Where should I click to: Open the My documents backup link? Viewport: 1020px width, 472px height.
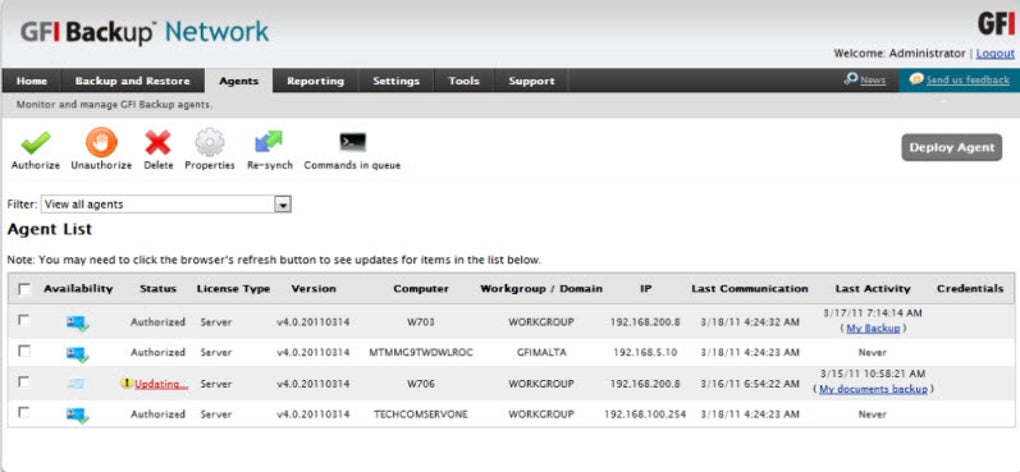point(873,389)
